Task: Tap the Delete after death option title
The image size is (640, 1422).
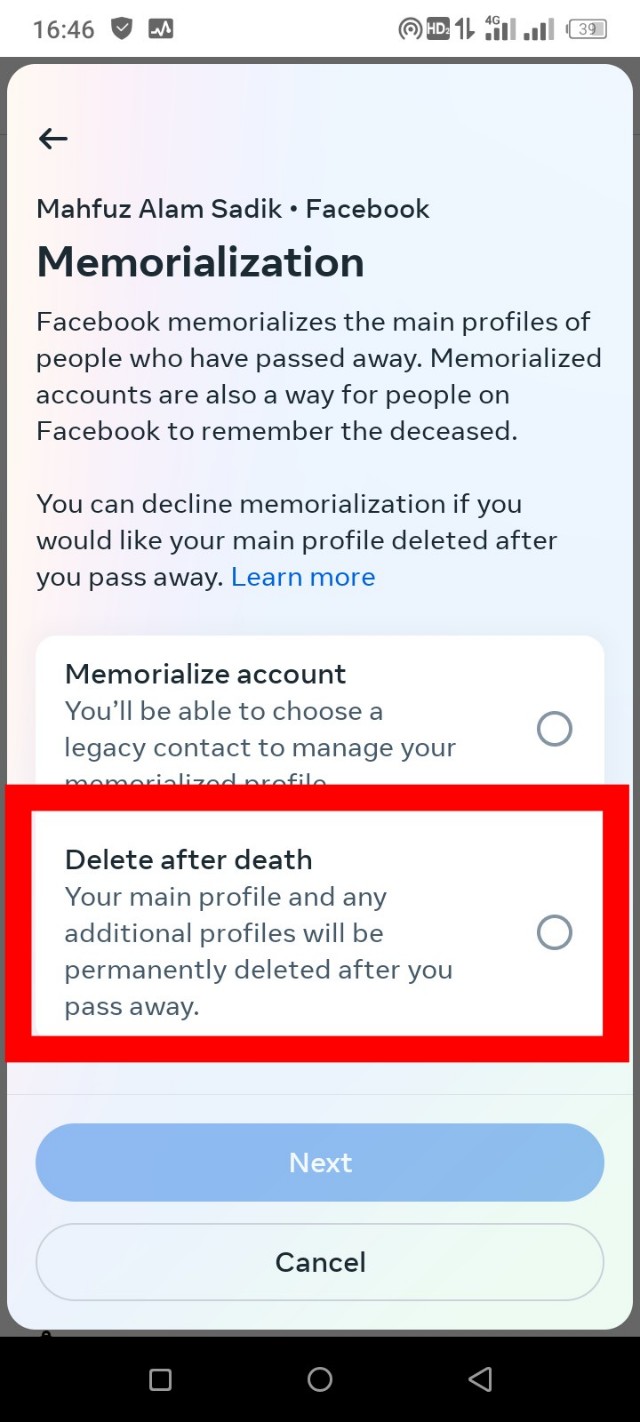Action: click(188, 860)
